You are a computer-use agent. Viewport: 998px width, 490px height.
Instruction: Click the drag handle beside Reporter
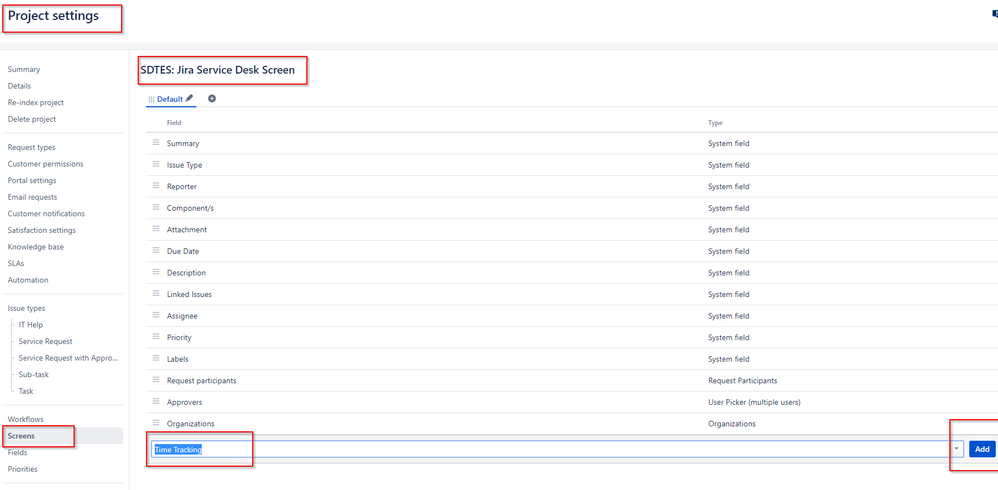(156, 186)
